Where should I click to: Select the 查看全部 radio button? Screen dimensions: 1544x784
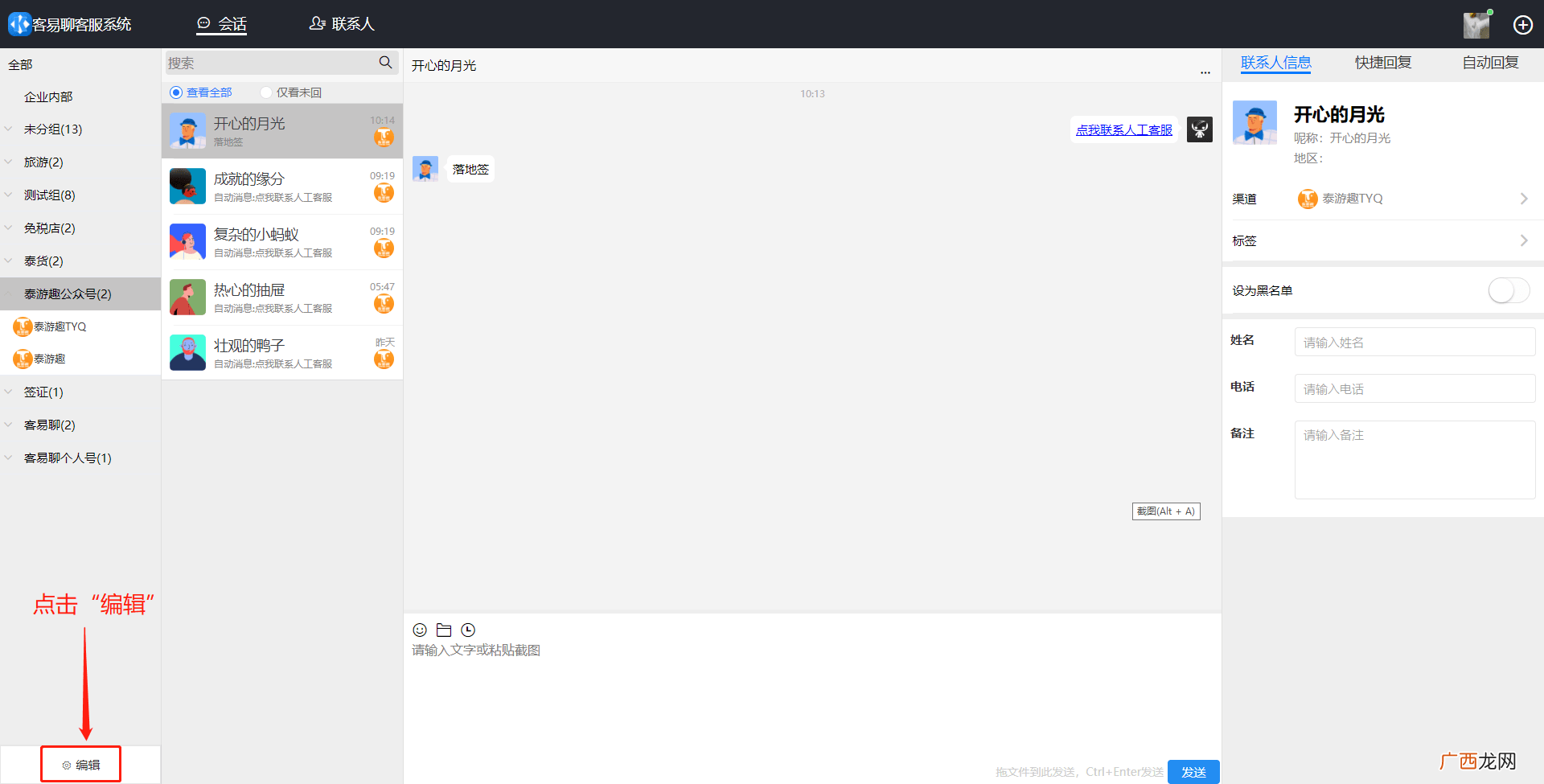176,92
